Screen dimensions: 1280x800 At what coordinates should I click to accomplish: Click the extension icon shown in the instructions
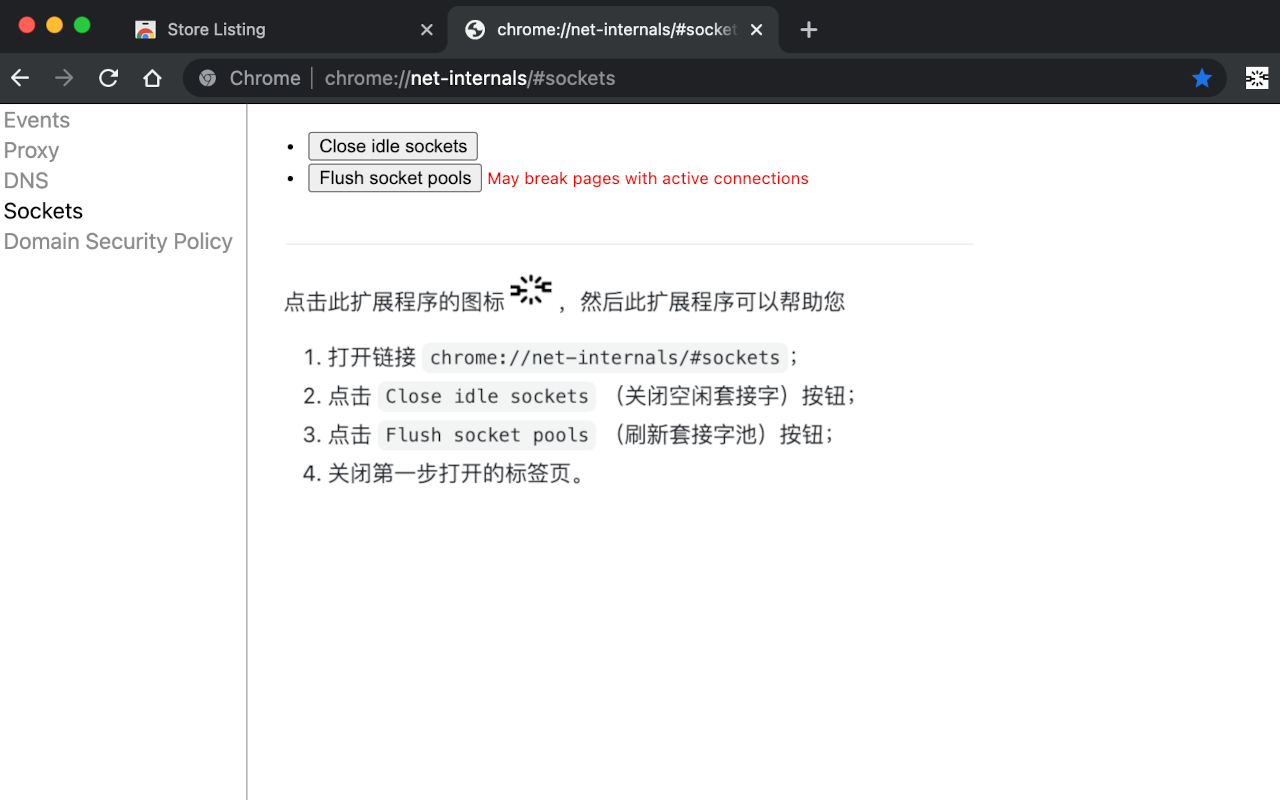pyautogui.click(x=531, y=291)
